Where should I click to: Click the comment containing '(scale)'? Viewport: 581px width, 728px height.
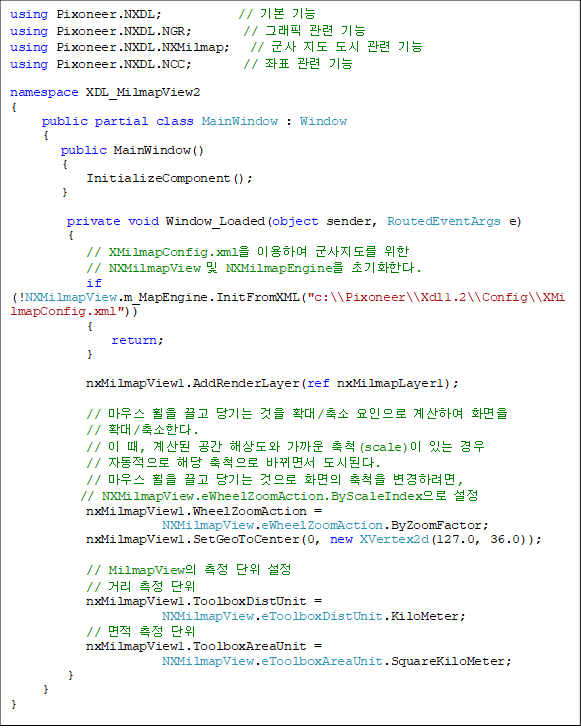coord(286,447)
